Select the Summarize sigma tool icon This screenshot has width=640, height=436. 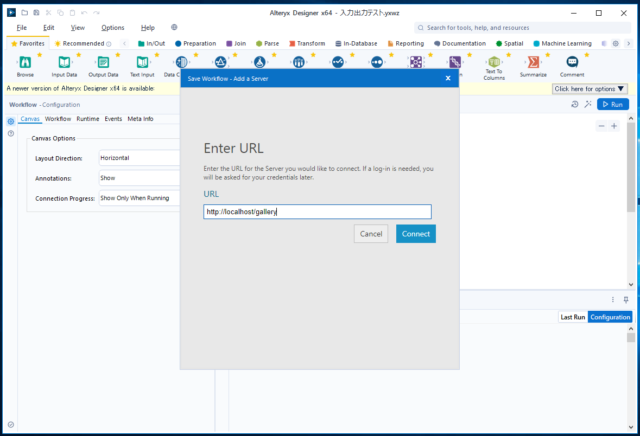click(533, 62)
